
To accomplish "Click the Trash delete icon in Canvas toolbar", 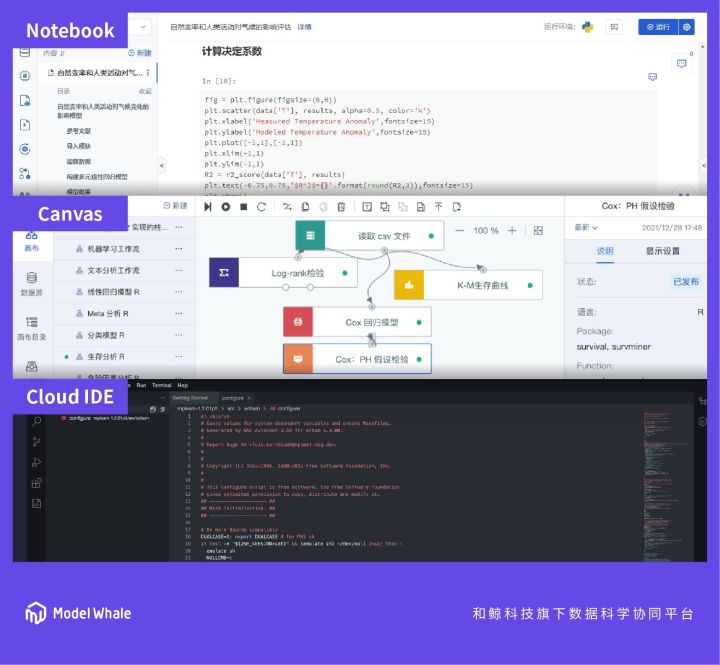I will (x=341, y=207).
